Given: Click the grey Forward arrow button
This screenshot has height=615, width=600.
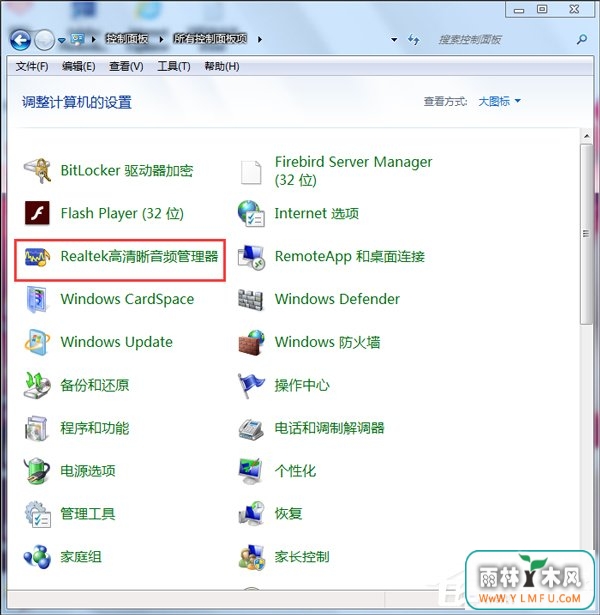Looking at the screenshot, I should pyautogui.click(x=44, y=40).
